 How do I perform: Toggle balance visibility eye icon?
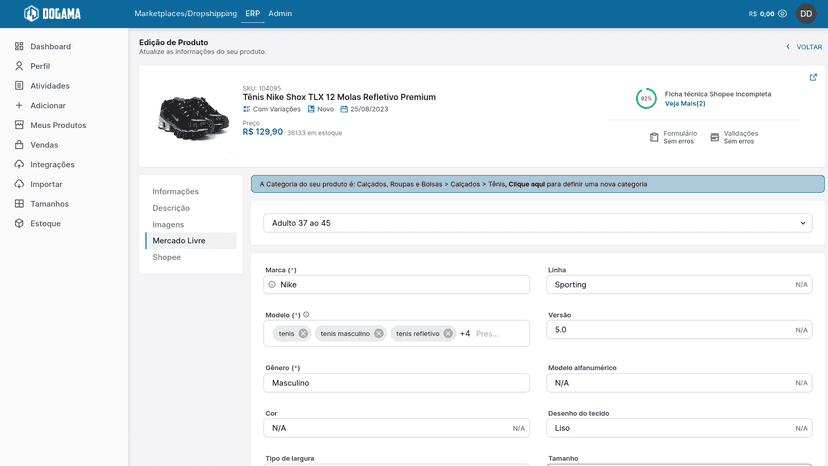pyautogui.click(x=783, y=14)
